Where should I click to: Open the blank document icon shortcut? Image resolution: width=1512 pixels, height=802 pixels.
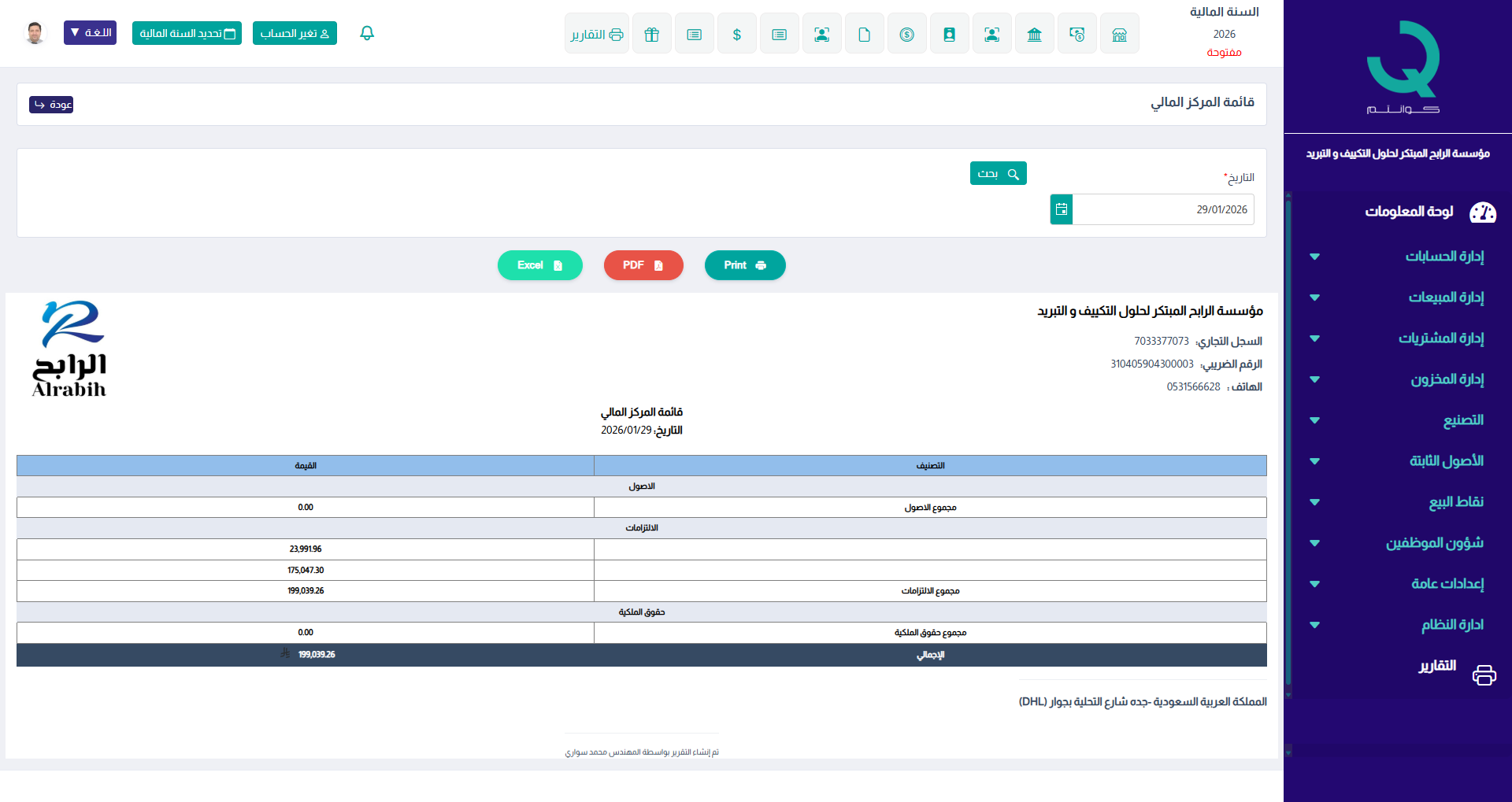coord(864,34)
